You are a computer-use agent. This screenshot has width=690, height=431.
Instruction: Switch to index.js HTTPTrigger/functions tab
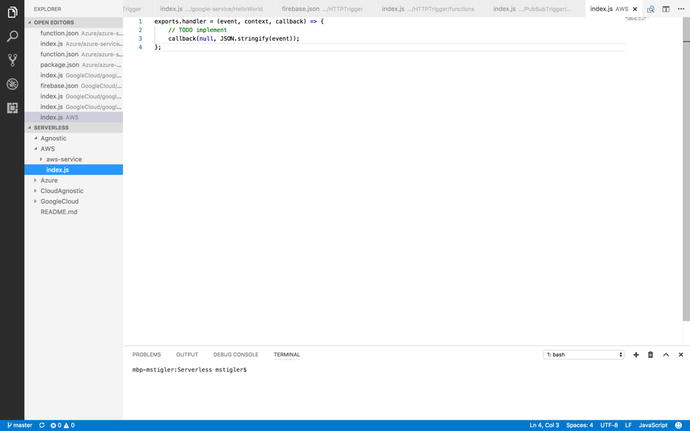[x=428, y=9]
